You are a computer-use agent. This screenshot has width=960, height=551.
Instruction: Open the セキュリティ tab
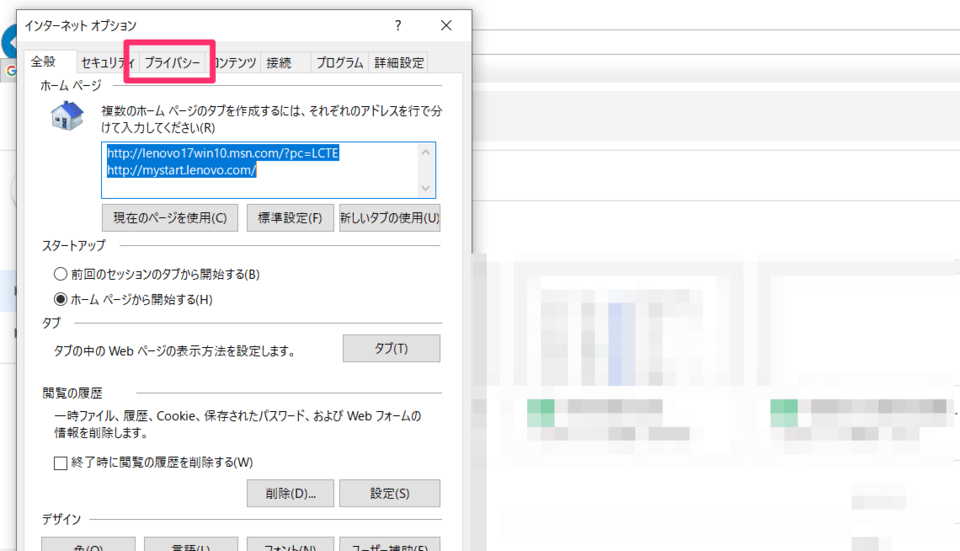[x=108, y=62]
